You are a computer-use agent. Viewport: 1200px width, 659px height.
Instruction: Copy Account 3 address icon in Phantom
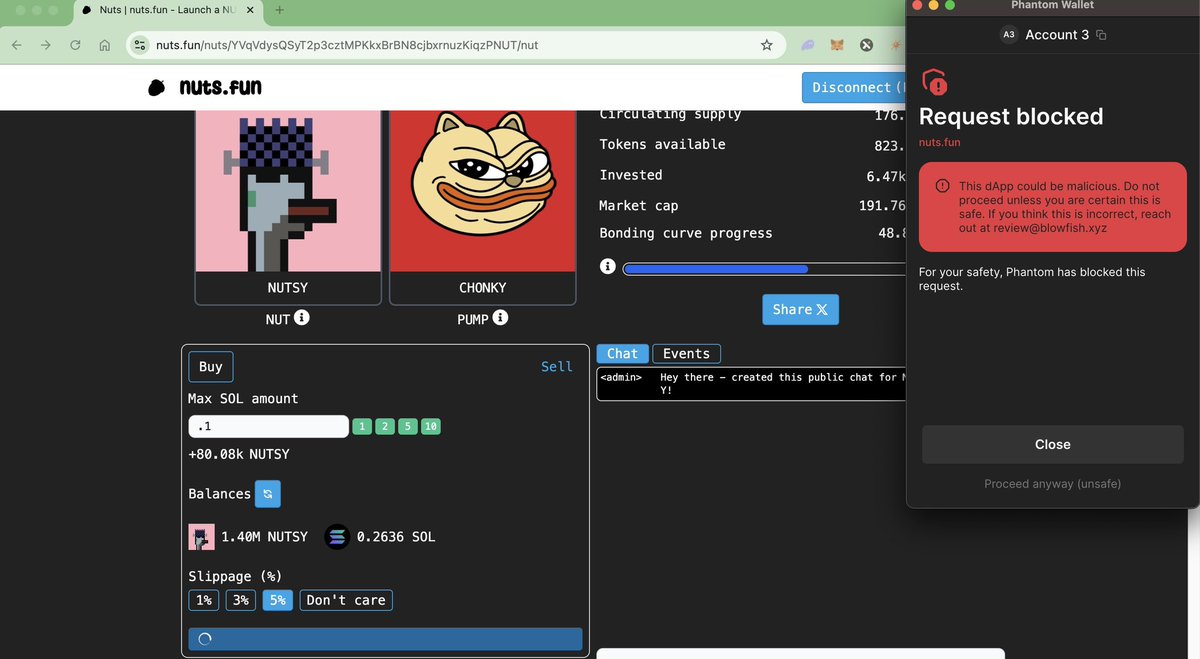pyautogui.click(x=1101, y=35)
